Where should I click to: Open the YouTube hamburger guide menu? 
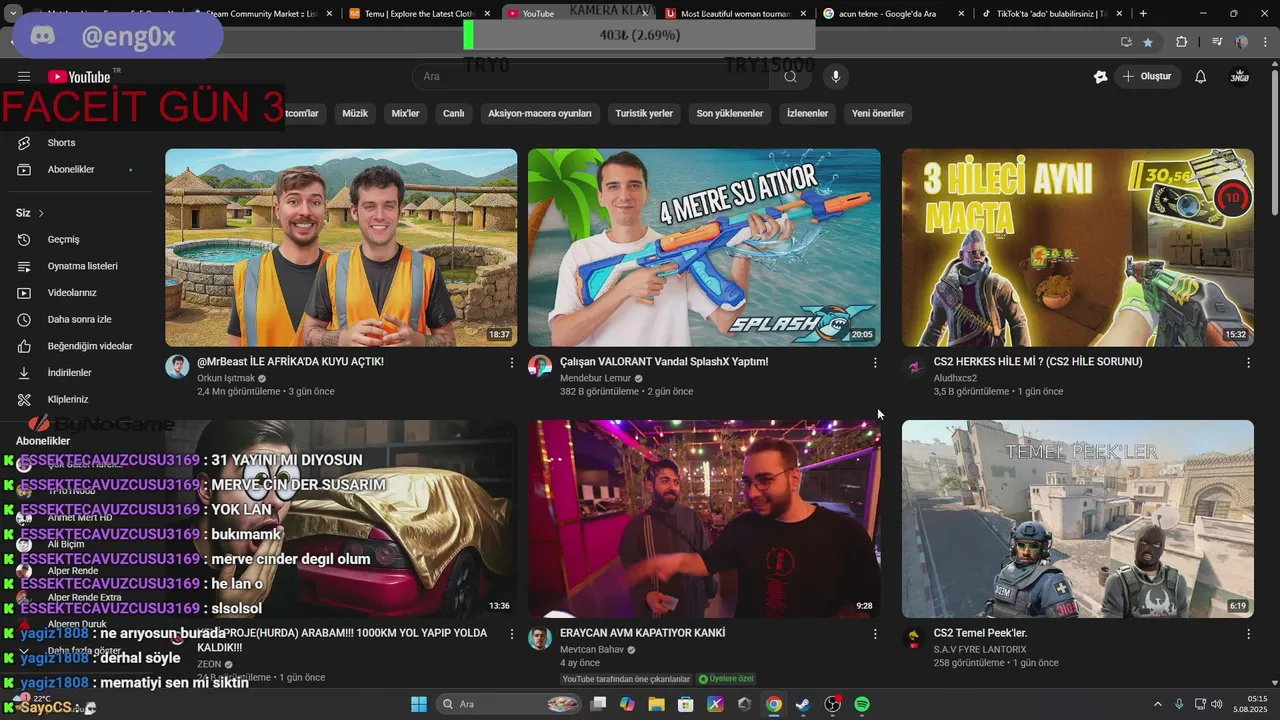tap(24, 77)
